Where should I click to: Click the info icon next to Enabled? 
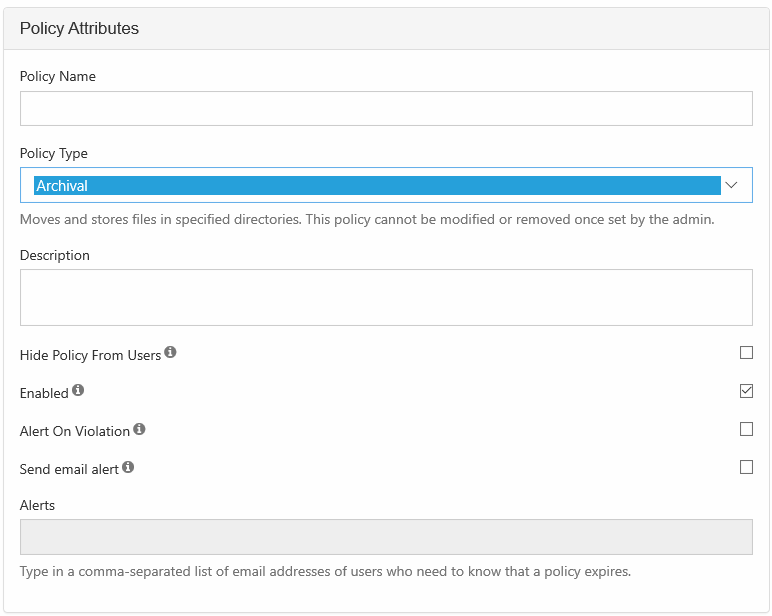(78, 391)
